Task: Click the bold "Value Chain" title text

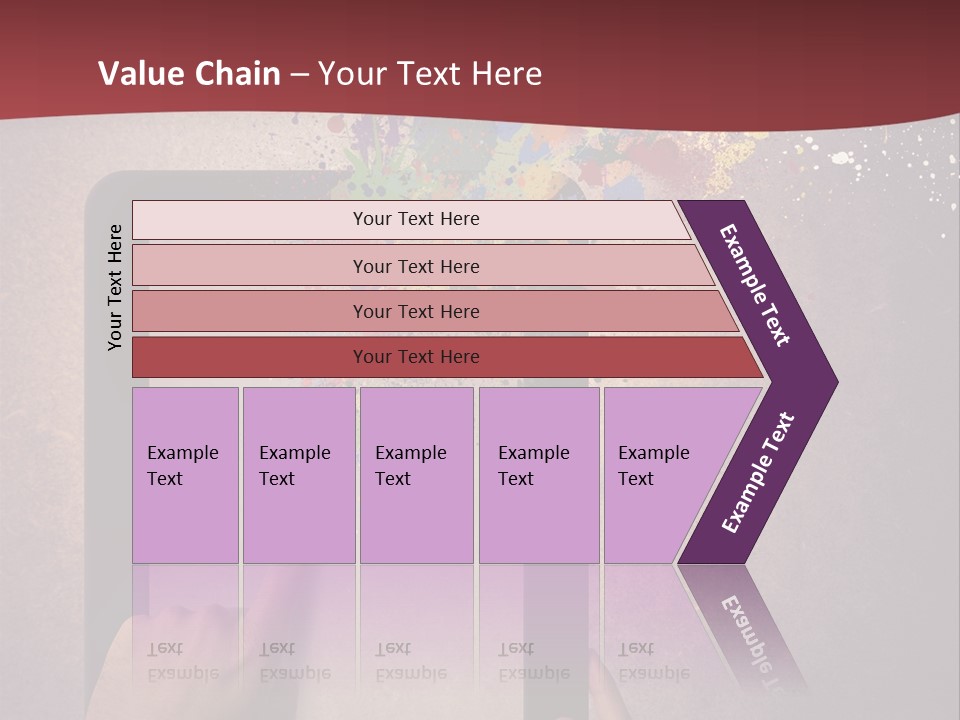Action: coord(189,74)
